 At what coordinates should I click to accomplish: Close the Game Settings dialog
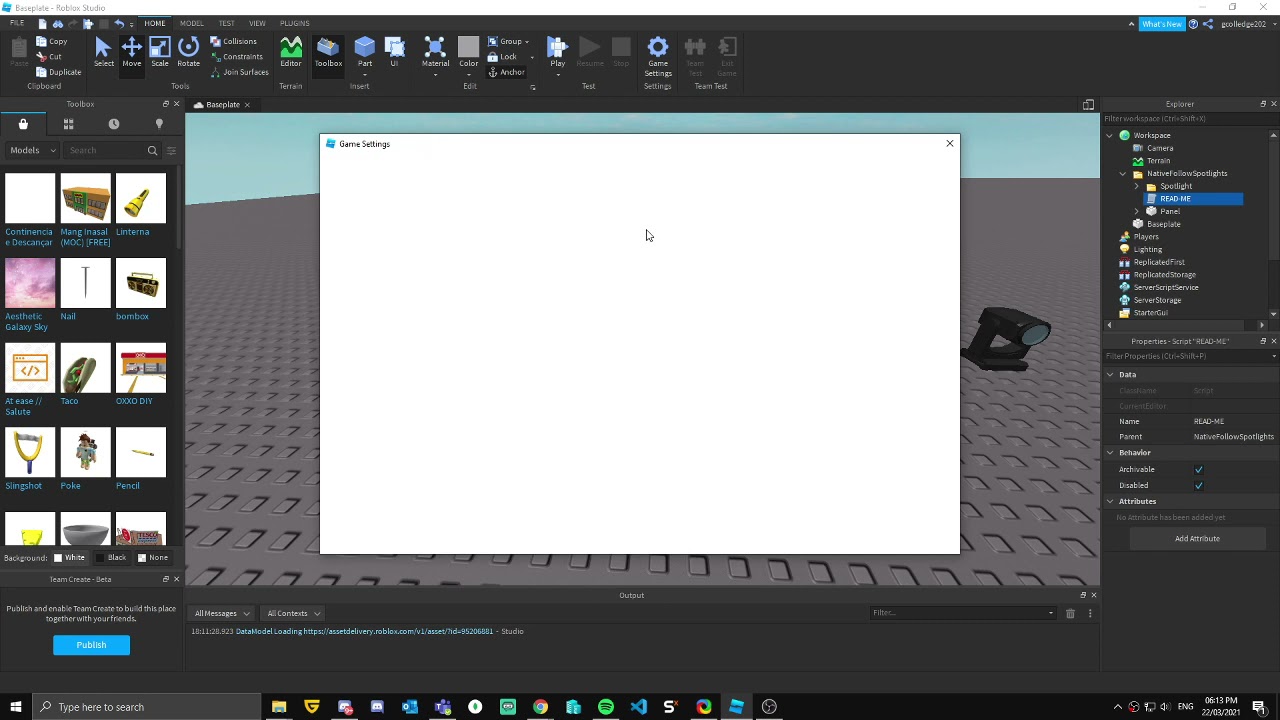coord(950,144)
